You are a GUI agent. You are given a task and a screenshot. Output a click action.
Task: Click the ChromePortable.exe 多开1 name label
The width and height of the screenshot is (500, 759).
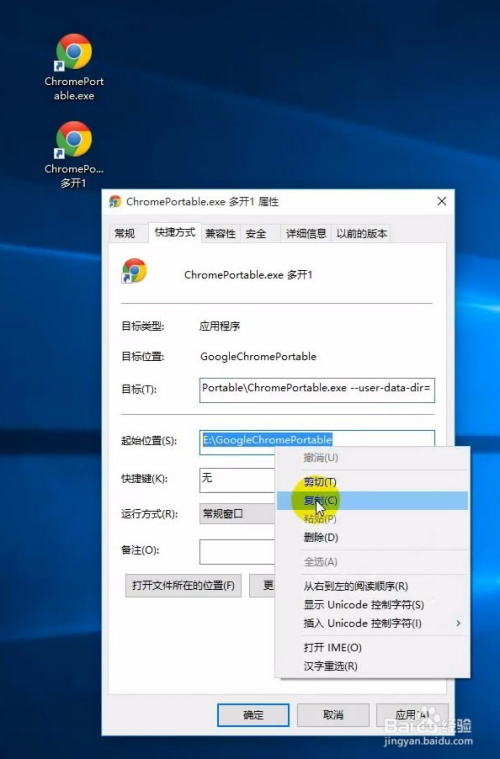click(248, 275)
